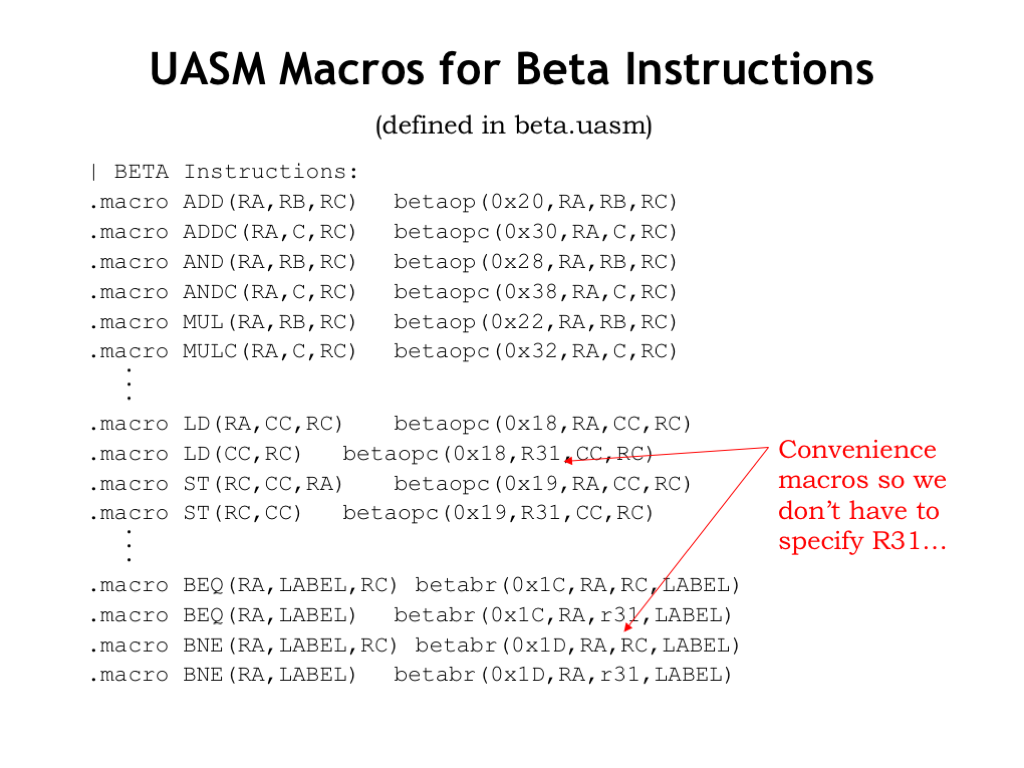Select the BNE(RA,LABEL,RC) macro line
The width and height of the screenshot is (1024, 768).
pyautogui.click(x=414, y=645)
